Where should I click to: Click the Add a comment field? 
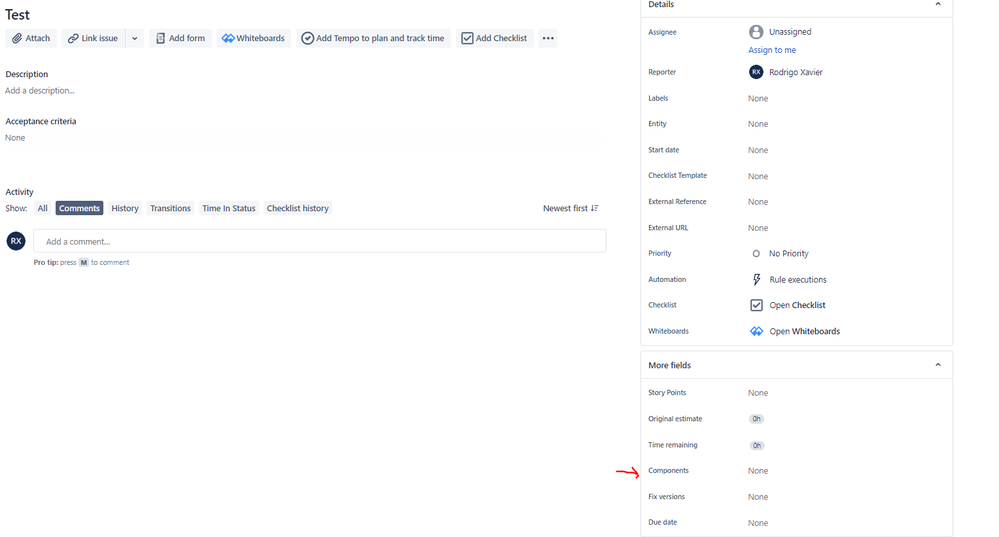pyautogui.click(x=320, y=241)
